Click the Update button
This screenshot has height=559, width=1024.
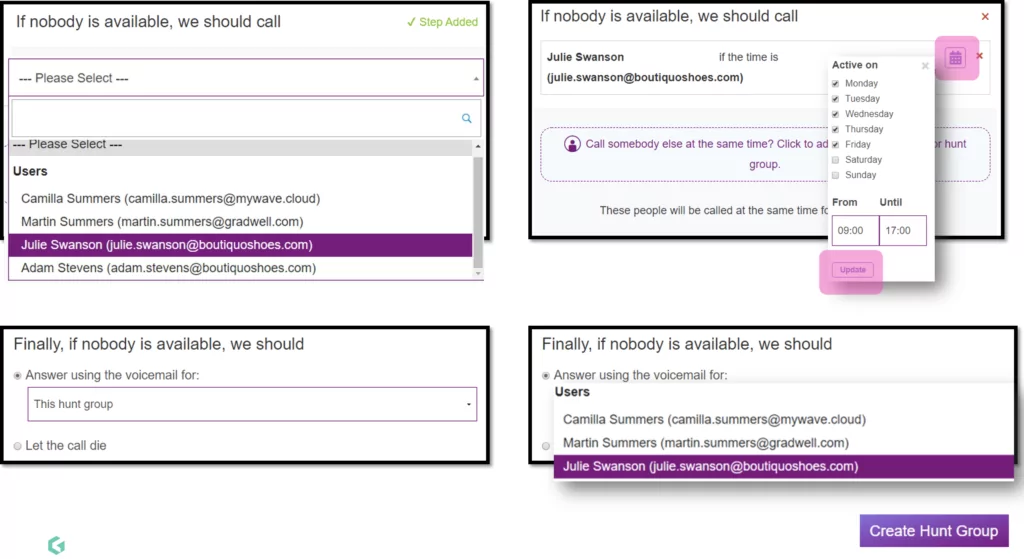852,270
